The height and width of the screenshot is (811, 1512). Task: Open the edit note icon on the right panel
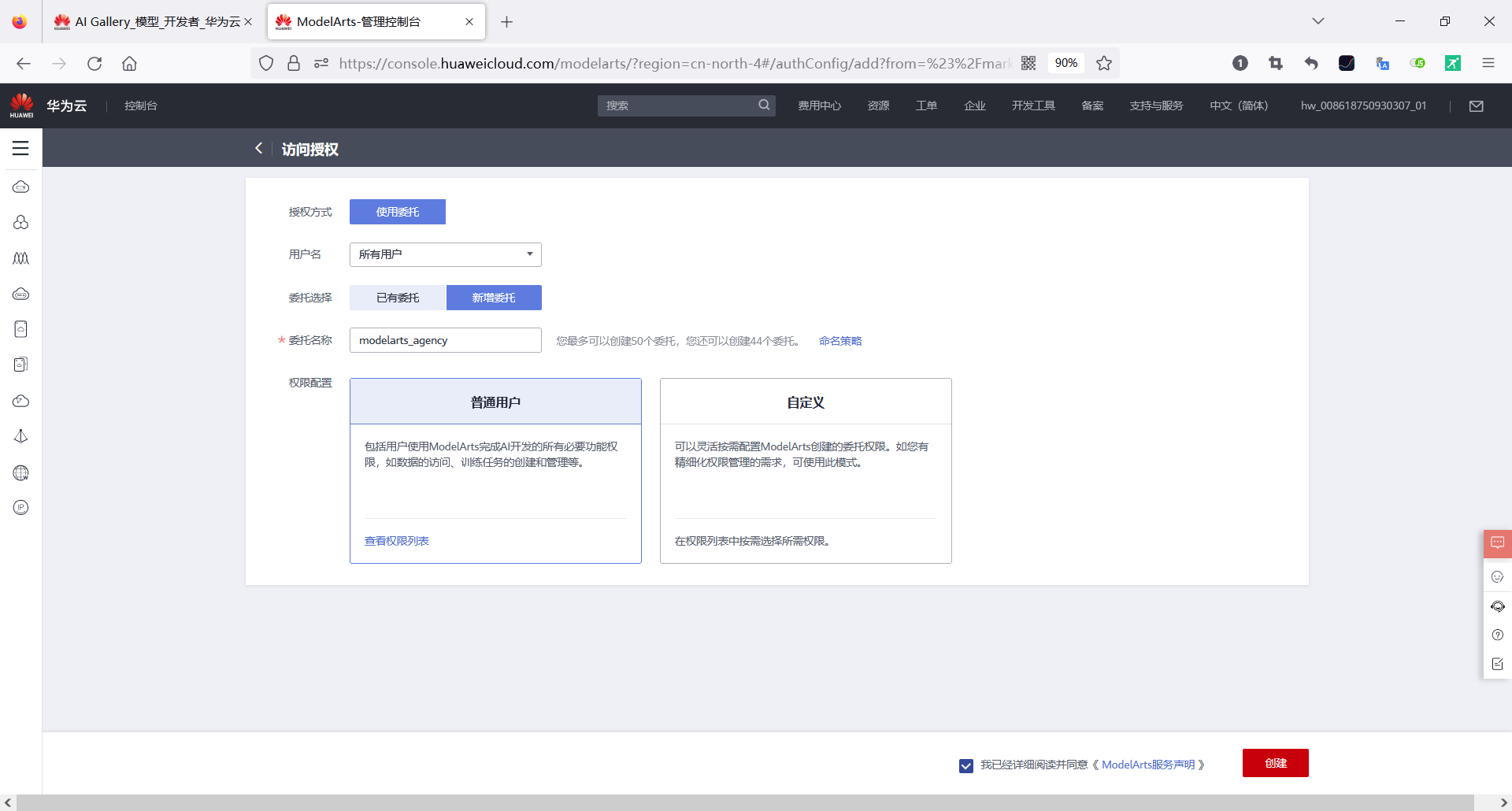(x=1498, y=664)
